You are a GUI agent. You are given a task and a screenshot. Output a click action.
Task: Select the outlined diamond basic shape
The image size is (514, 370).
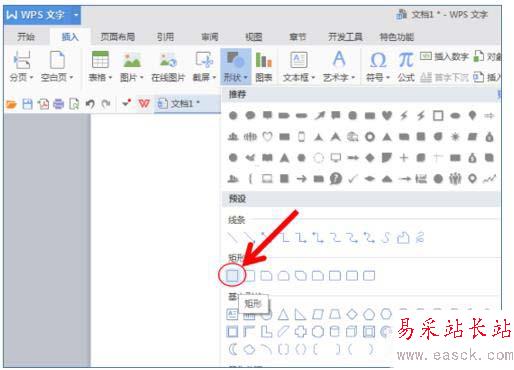tap(352, 314)
